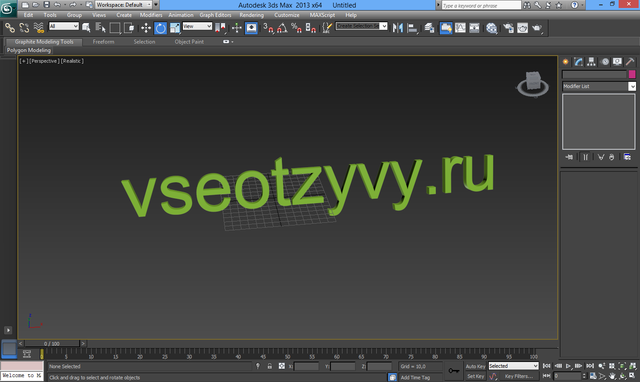
Task: Click the time slider 0 / 100 handle
Action: [51, 344]
